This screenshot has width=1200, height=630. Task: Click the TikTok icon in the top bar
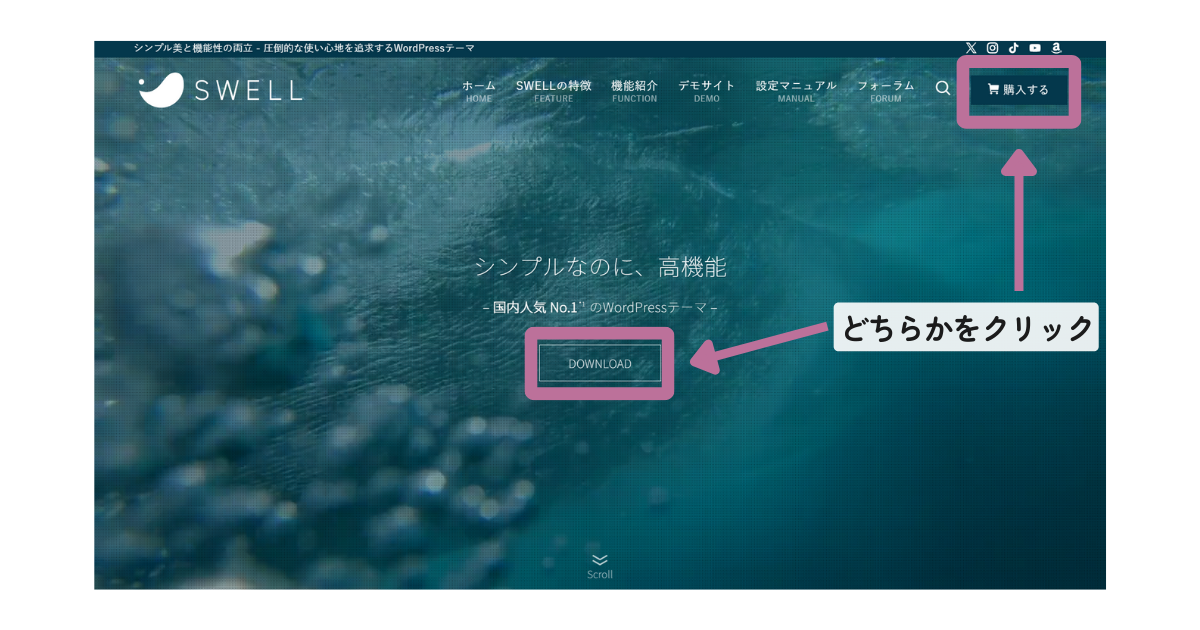(x=1014, y=47)
